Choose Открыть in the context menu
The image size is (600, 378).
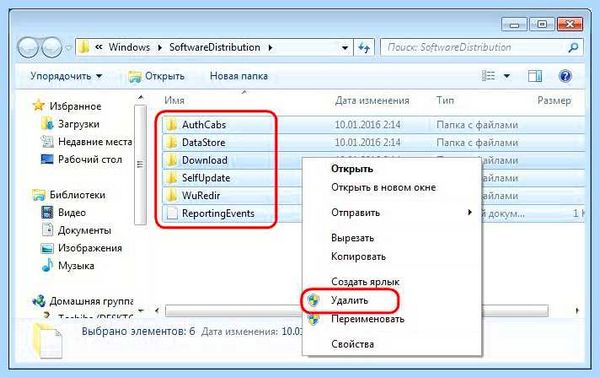point(352,169)
